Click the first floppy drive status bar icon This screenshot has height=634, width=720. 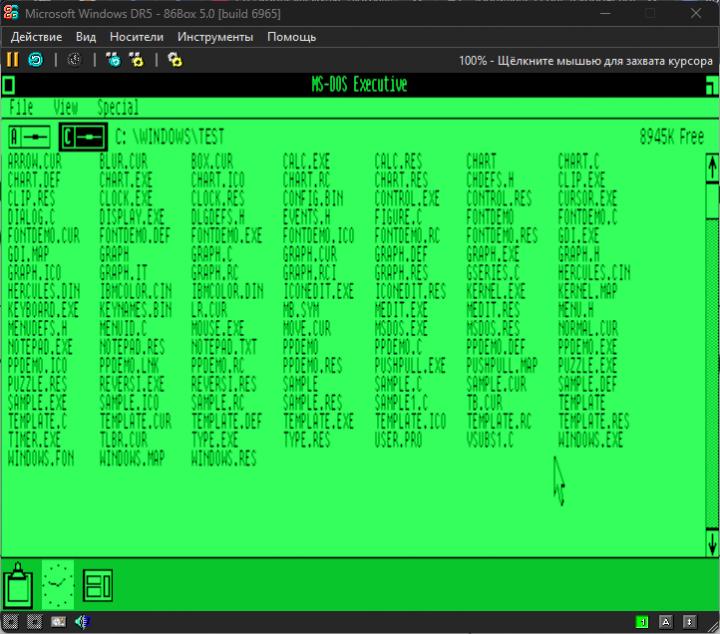pyautogui.click(x=11, y=622)
